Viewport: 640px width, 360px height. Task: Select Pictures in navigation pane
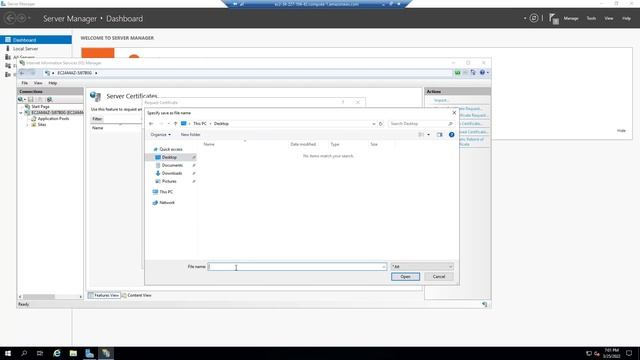pos(169,181)
